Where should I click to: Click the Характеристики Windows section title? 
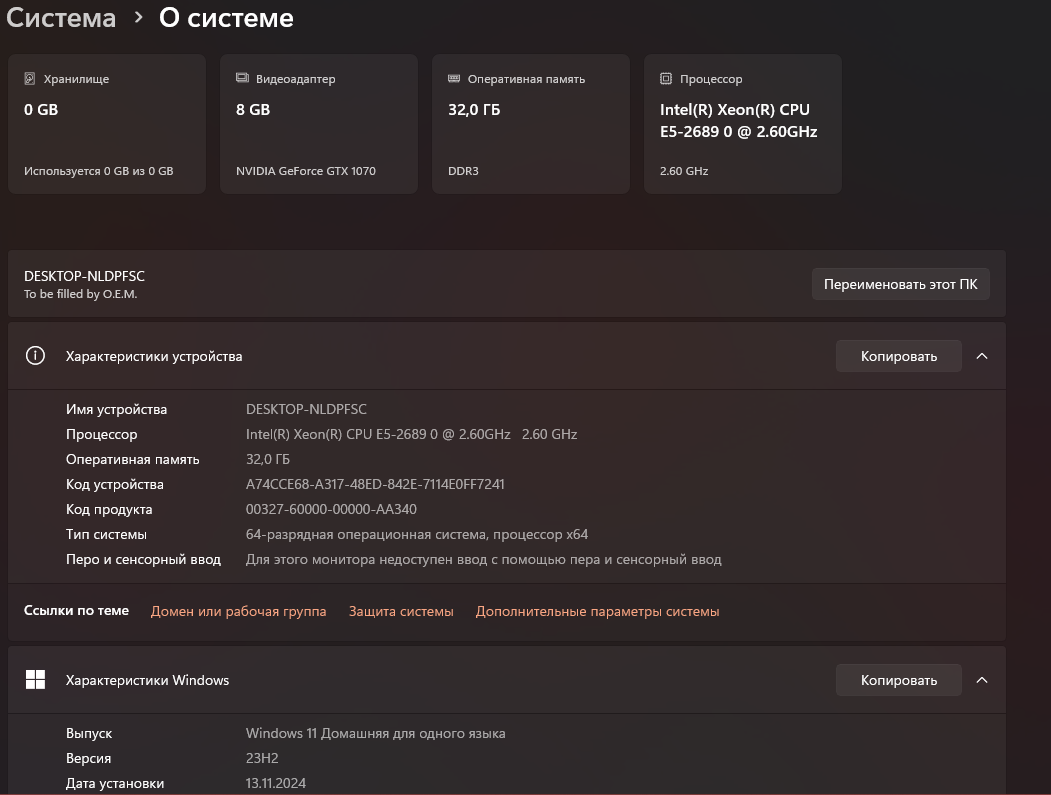(147, 680)
